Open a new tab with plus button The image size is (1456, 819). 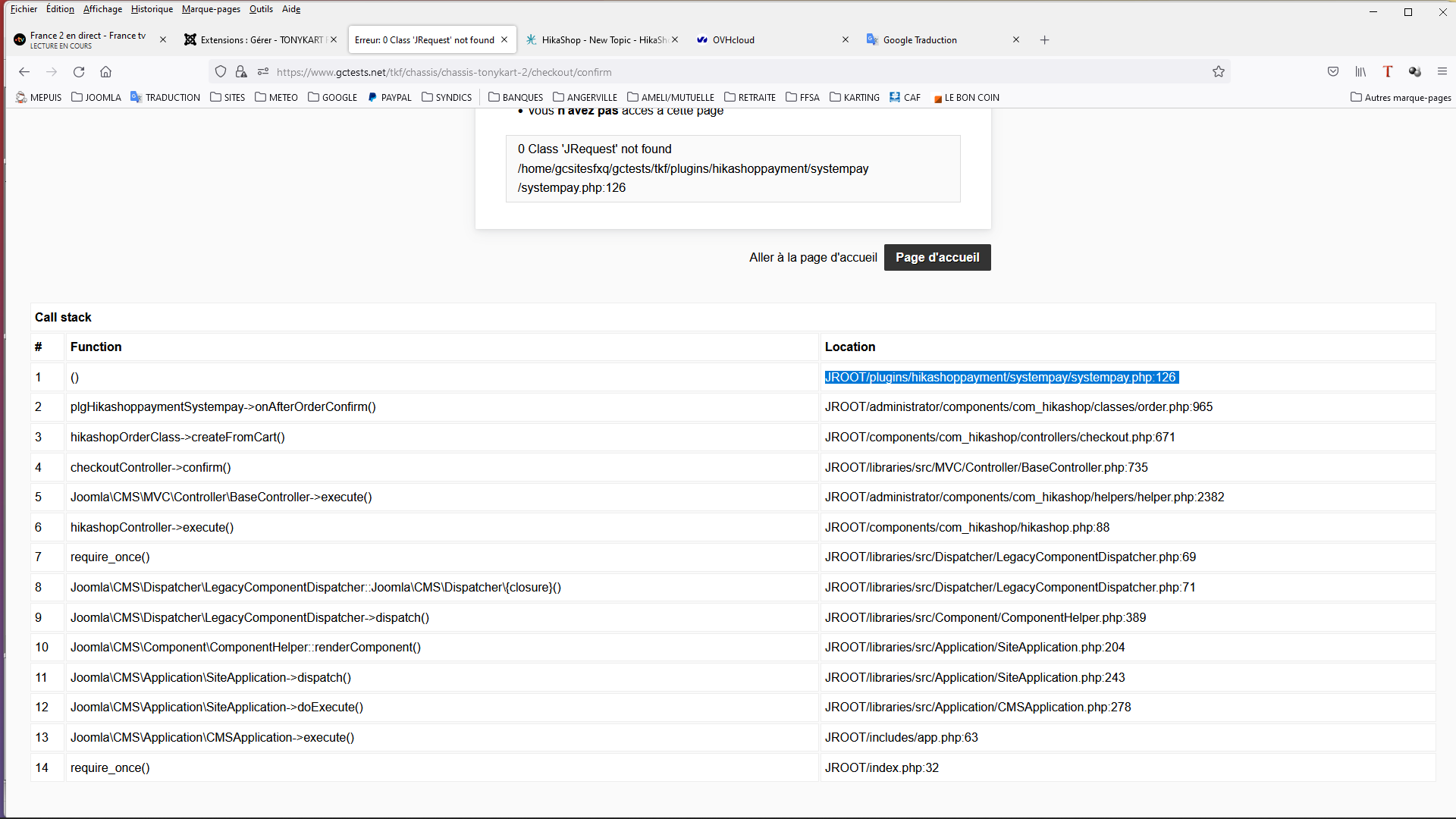coord(1044,40)
